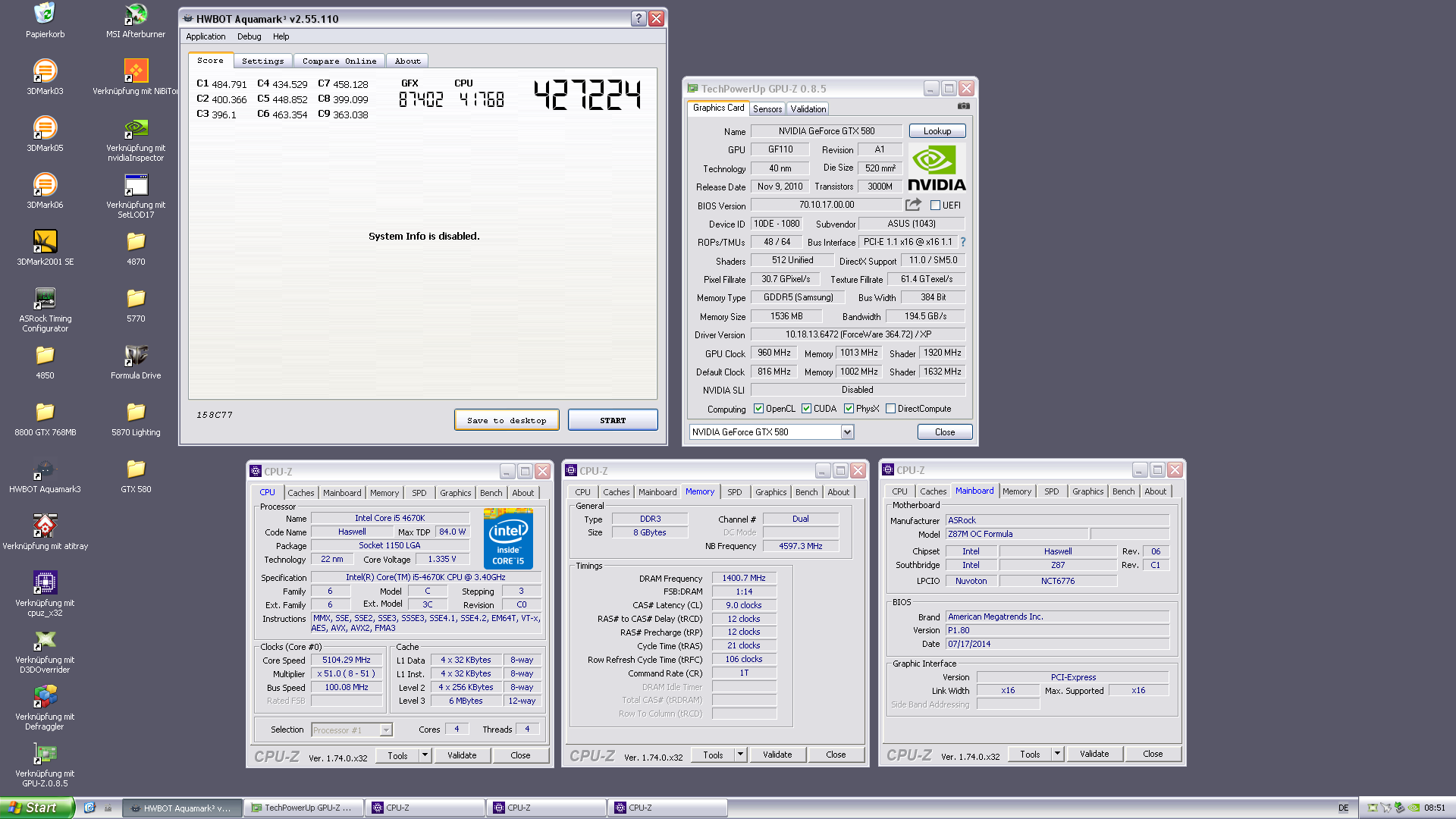Switch to Sensors tab in GPU-Z
1456x819 pixels.
(x=767, y=109)
